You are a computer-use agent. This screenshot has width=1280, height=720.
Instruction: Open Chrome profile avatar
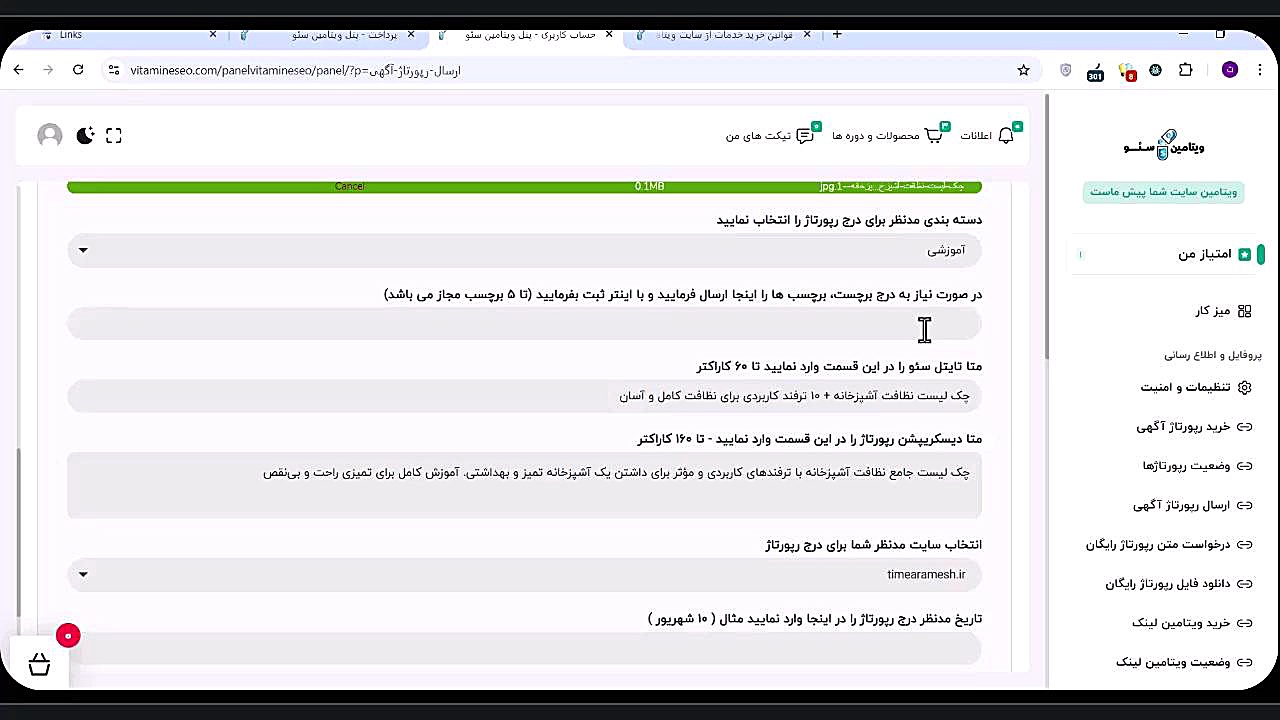[x=1230, y=70]
